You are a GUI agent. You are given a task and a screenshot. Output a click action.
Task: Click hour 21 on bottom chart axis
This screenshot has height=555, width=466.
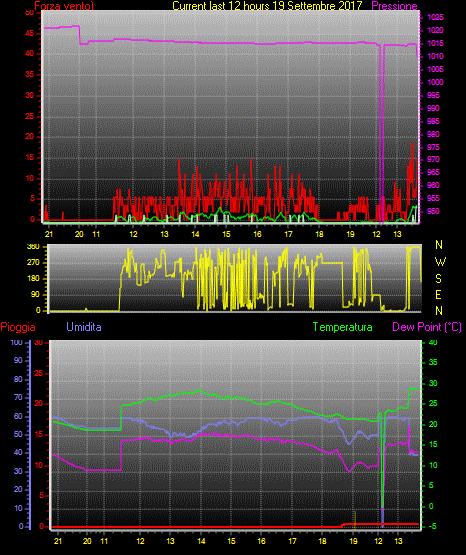pos(58,541)
